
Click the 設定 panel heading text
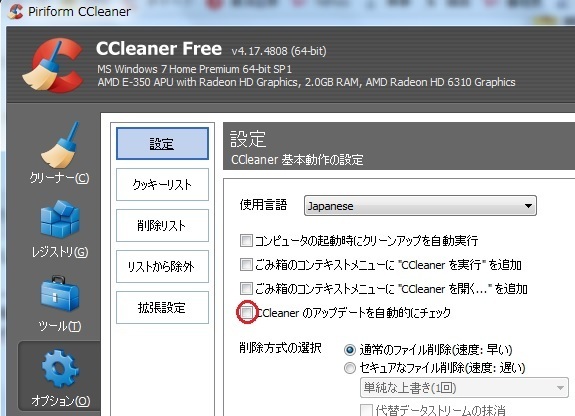(248, 139)
